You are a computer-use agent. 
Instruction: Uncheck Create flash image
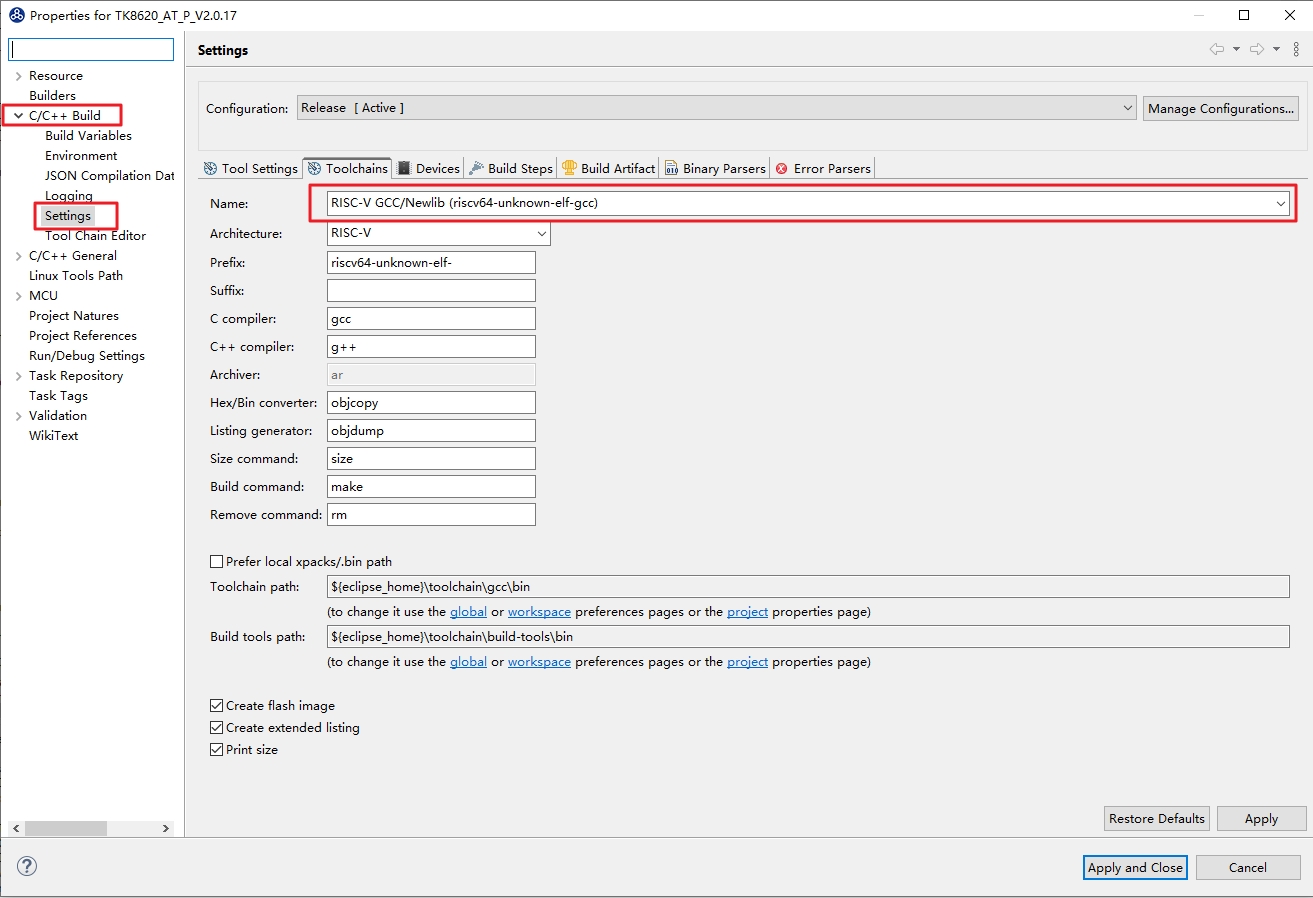[x=216, y=706]
